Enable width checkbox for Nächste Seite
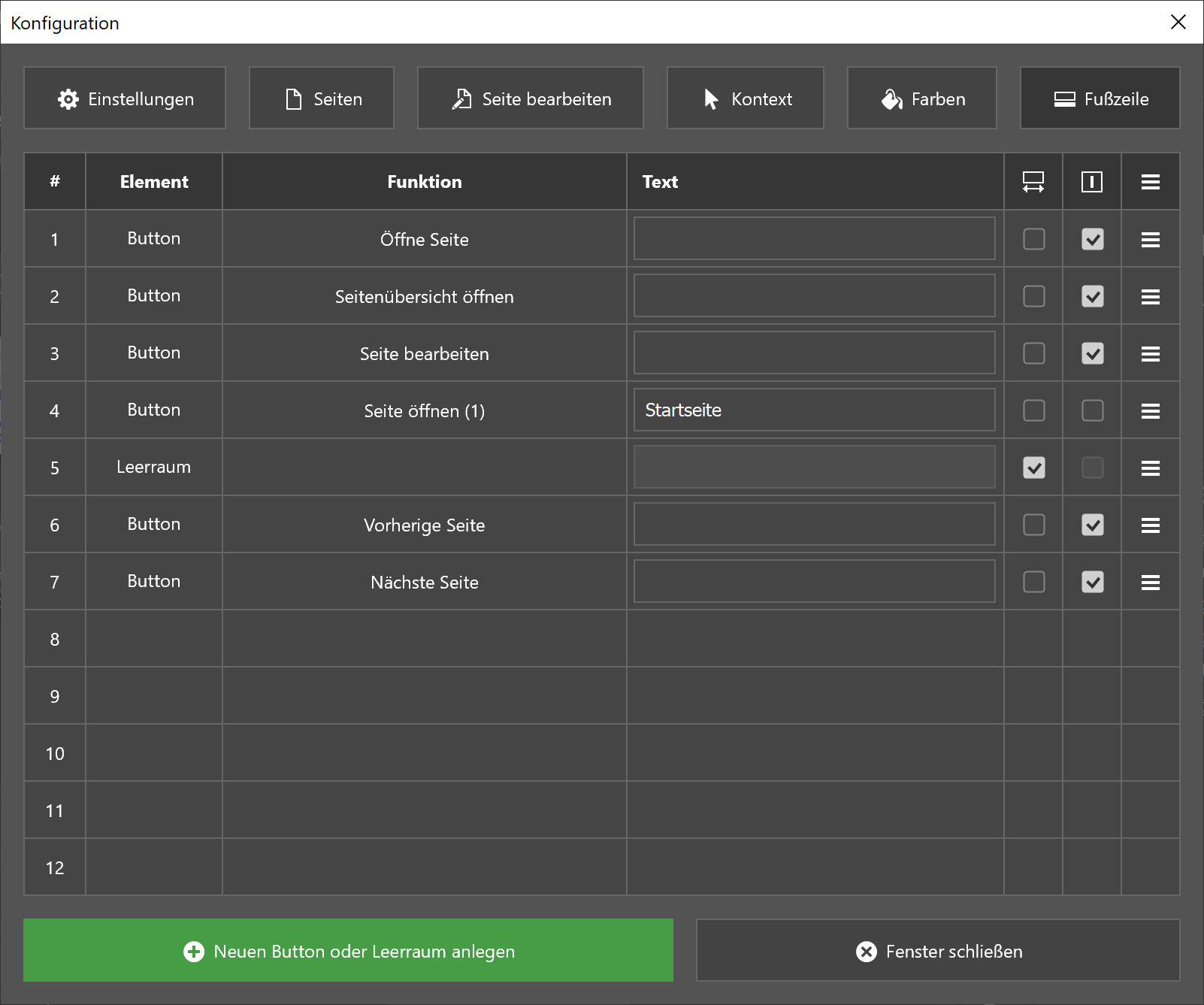Screen dimensions: 1204x1005 tap(1034, 582)
